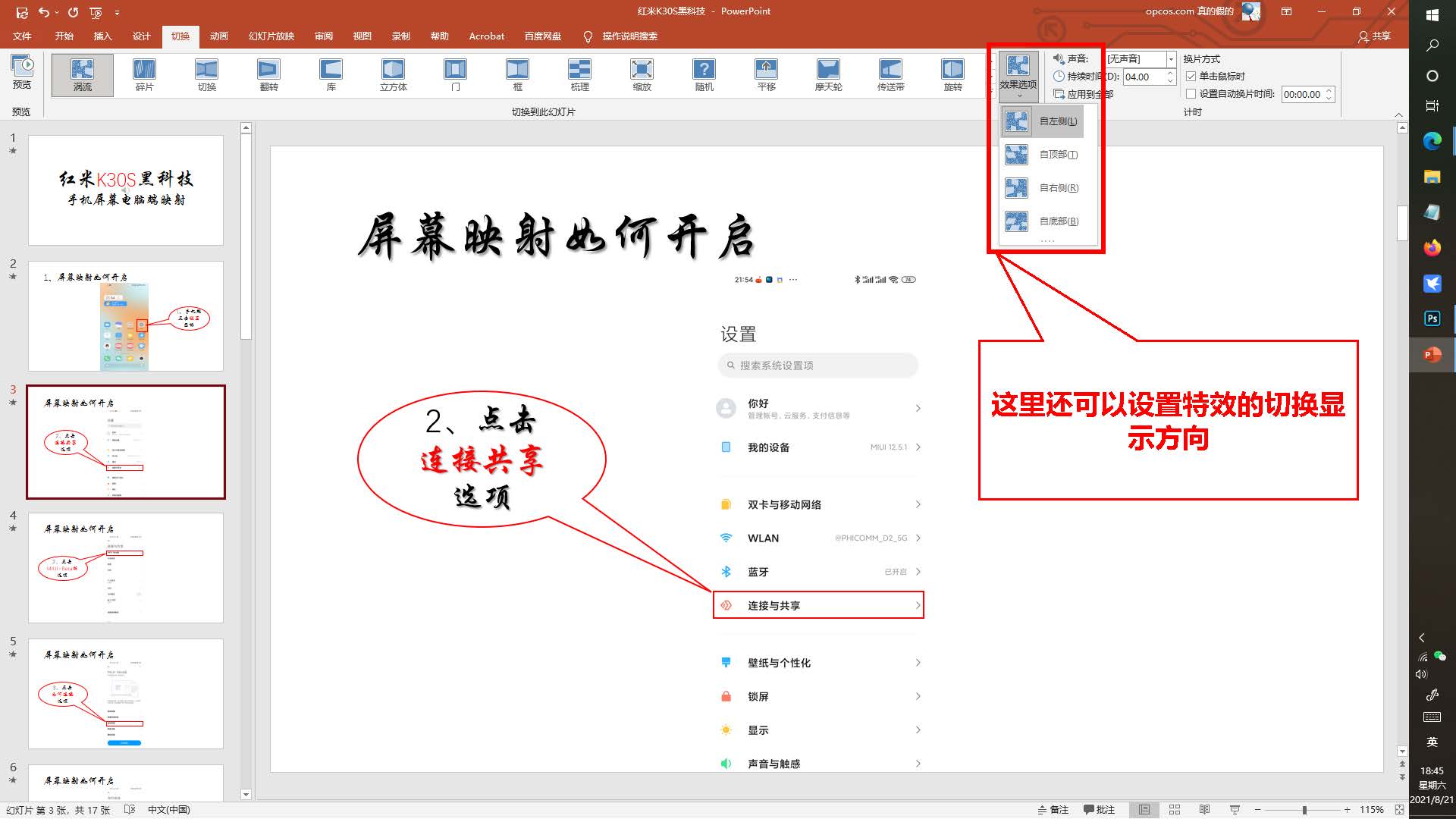
Task: Switch to the 设计 Design tab
Action: pos(142,36)
